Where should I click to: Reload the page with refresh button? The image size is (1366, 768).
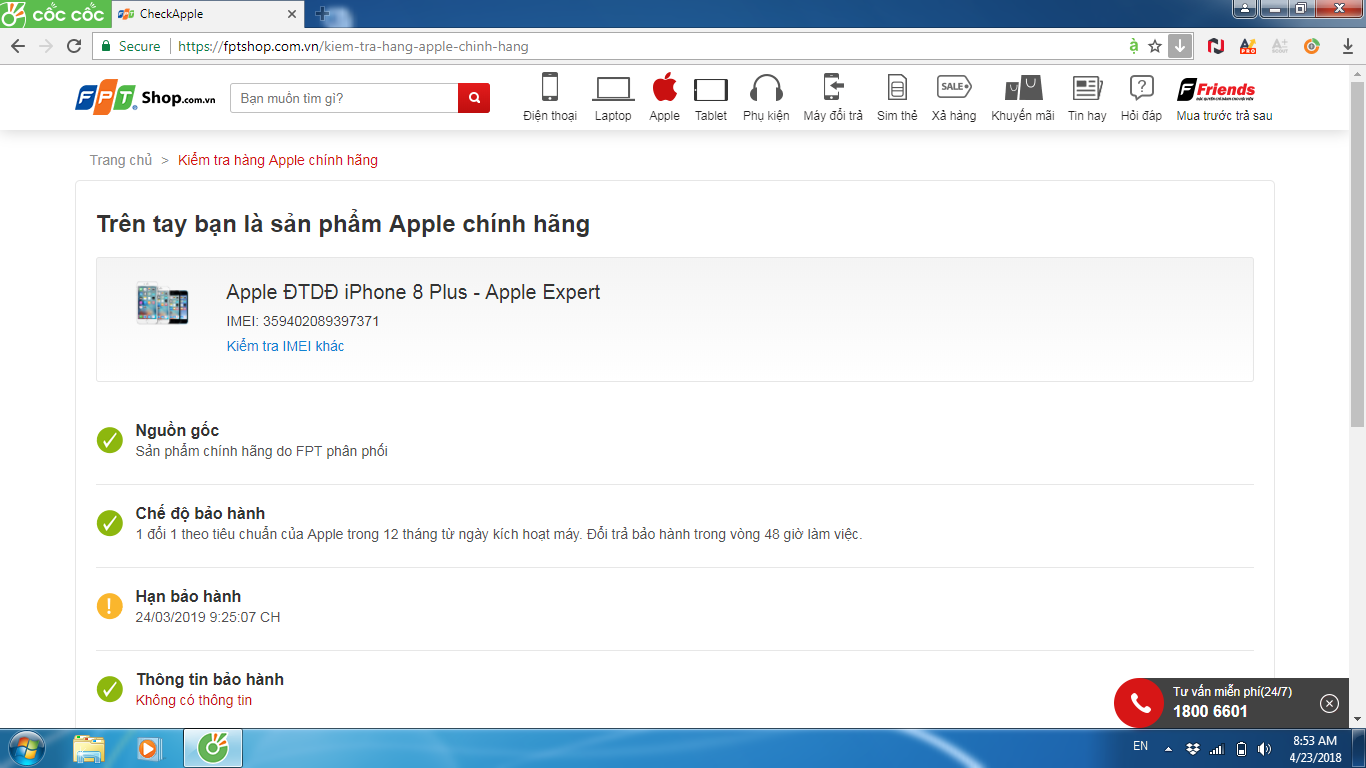pos(74,46)
